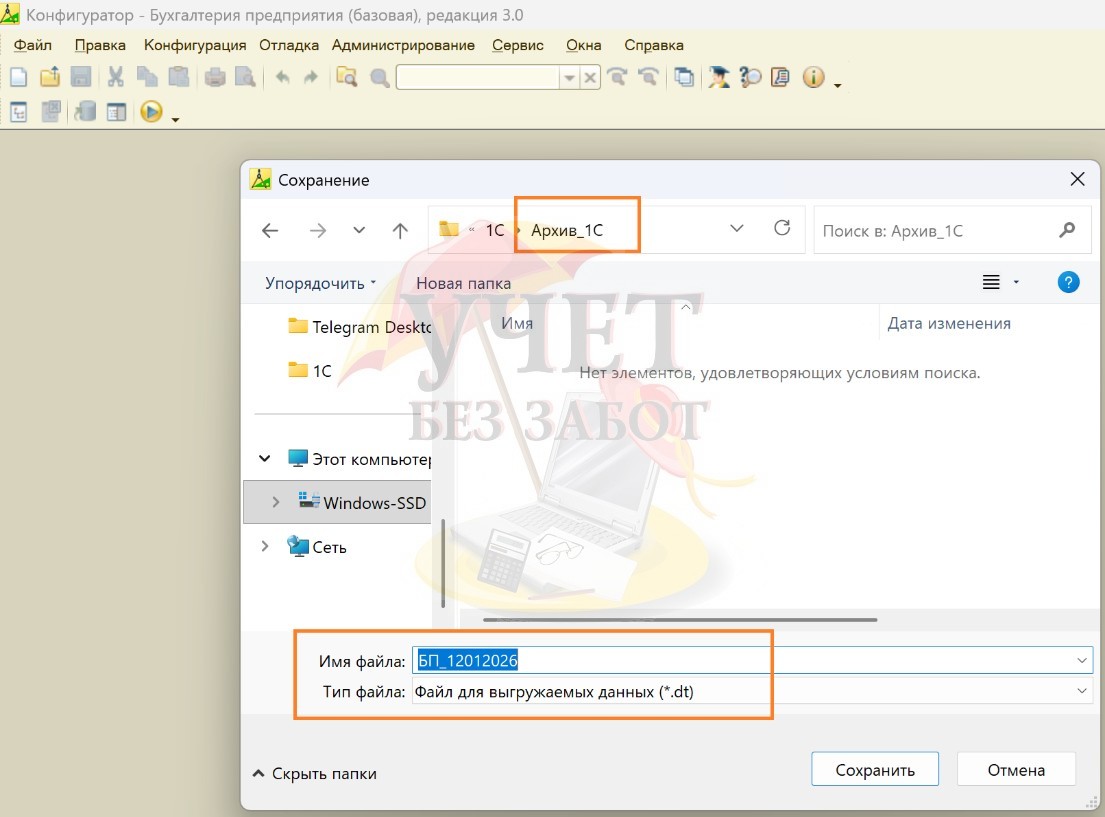Open the Тип файла dropdown
1105x817 pixels.
click(x=1082, y=691)
